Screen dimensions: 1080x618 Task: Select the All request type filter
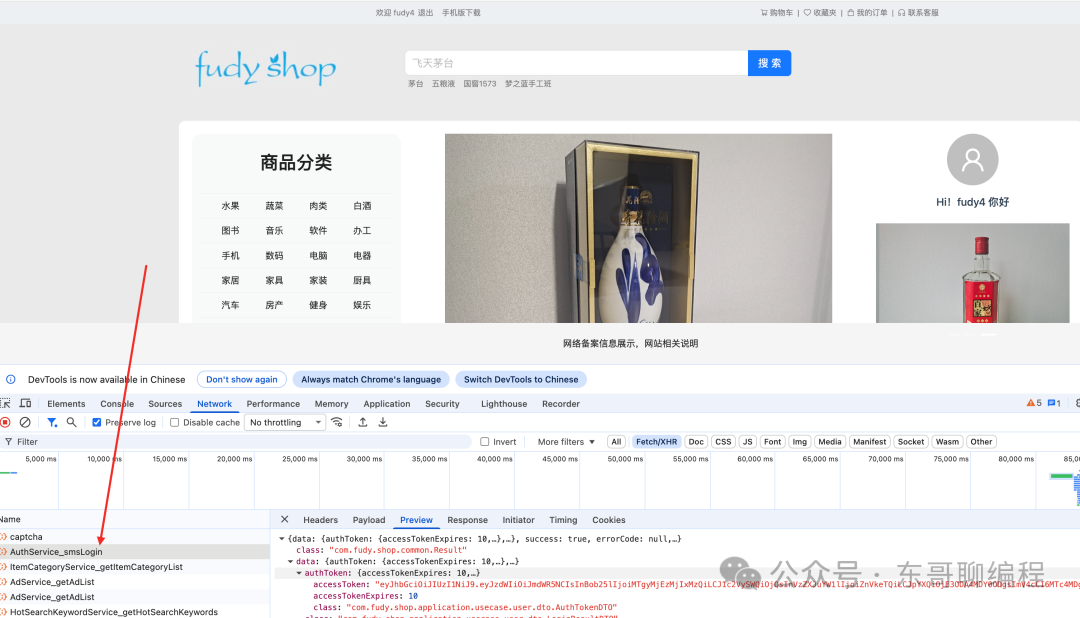click(616, 442)
